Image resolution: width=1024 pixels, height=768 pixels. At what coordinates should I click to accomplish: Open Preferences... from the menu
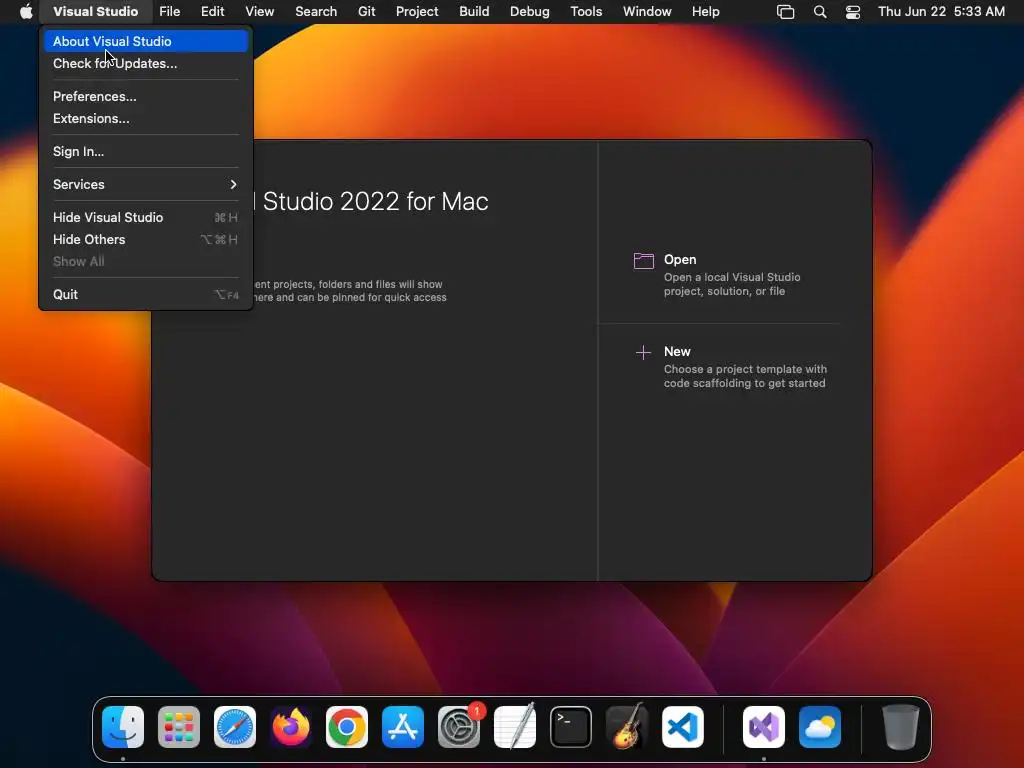tap(146, 96)
